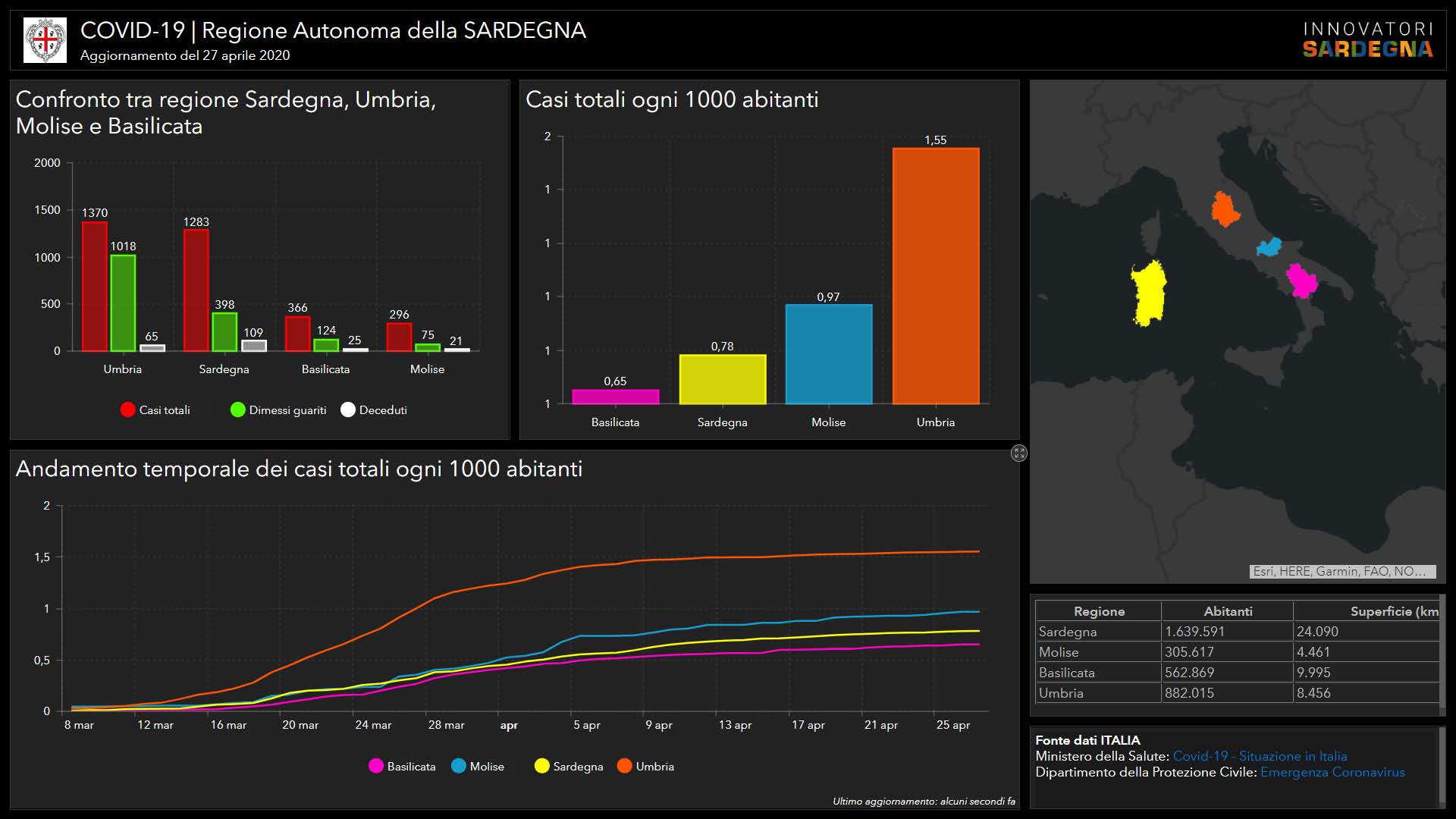
Task: Click the Sardegna region crest logo
Action: click(x=45, y=40)
